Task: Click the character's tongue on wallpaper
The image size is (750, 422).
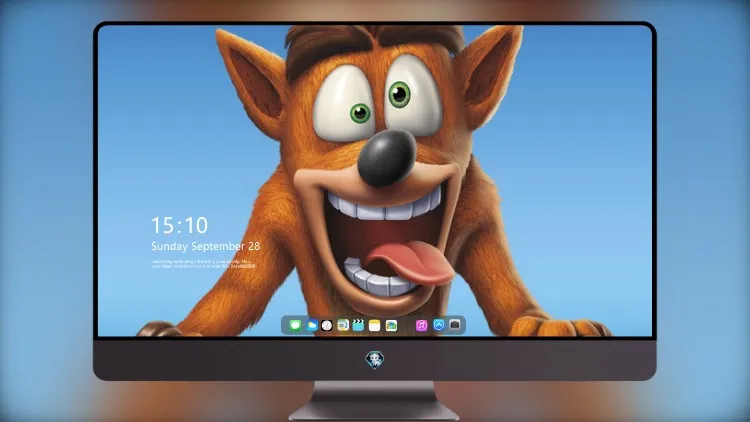Action: point(409,262)
